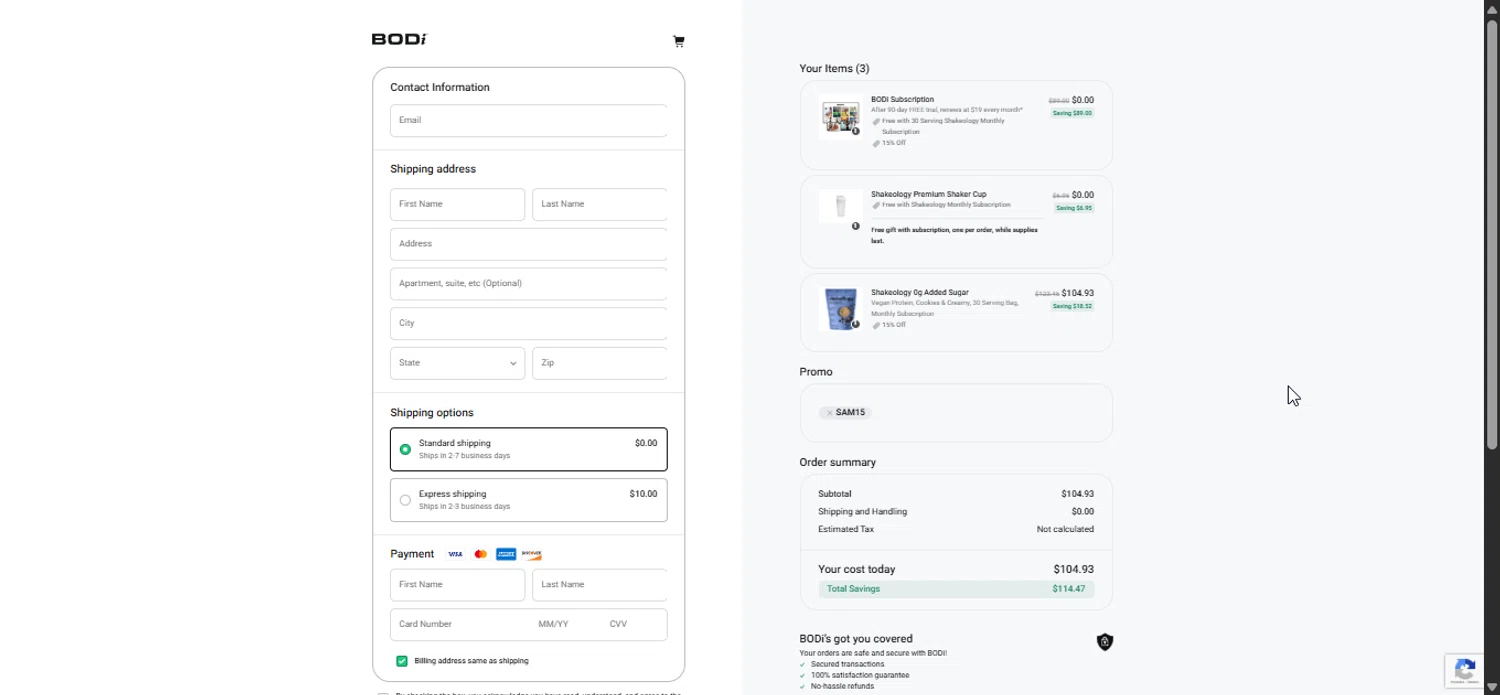Click 'BODi's got you covered' heading

pos(856,639)
